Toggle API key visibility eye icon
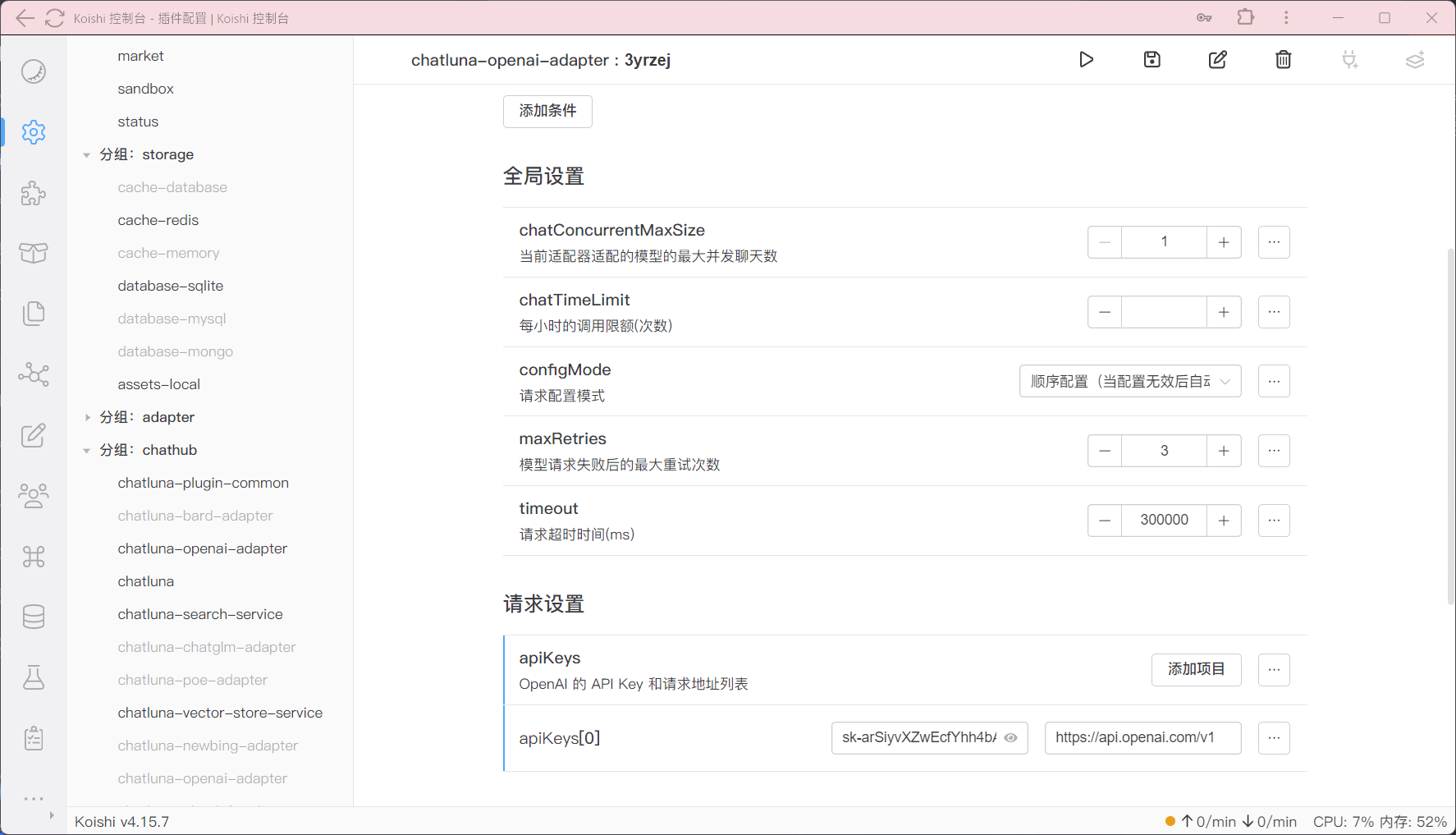 [1011, 738]
